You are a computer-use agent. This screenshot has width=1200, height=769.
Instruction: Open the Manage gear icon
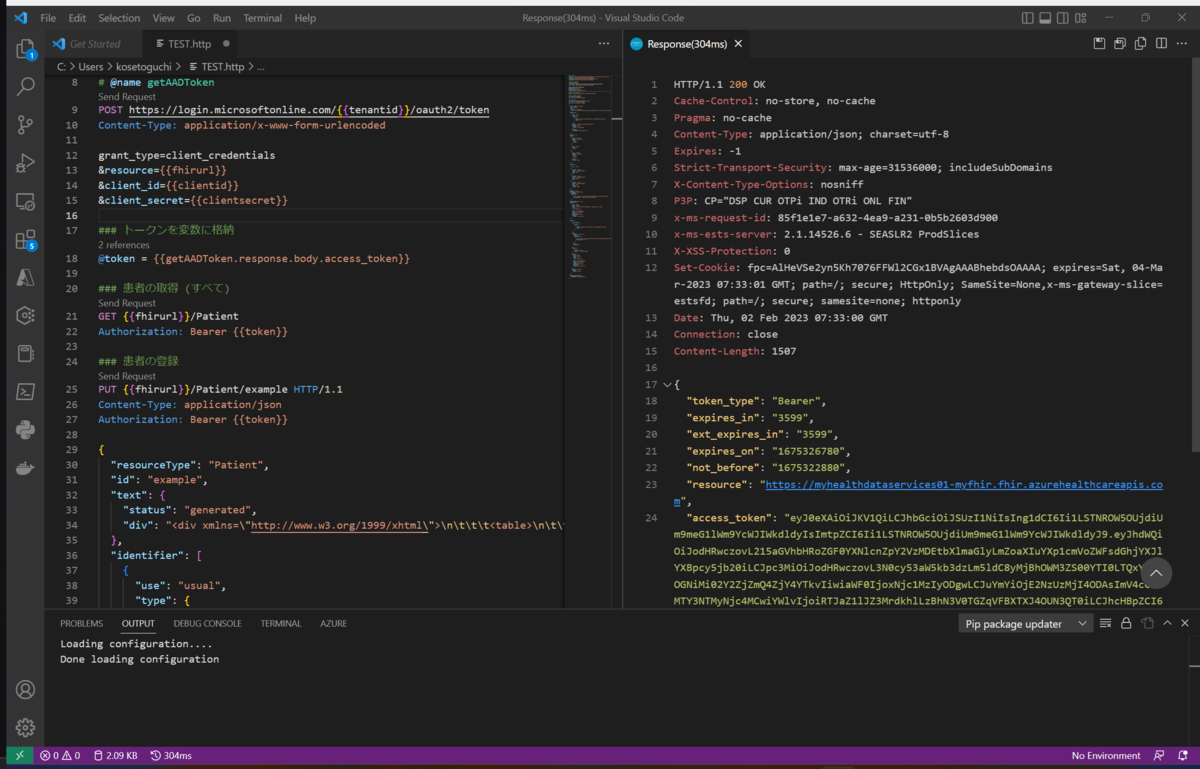[25, 728]
